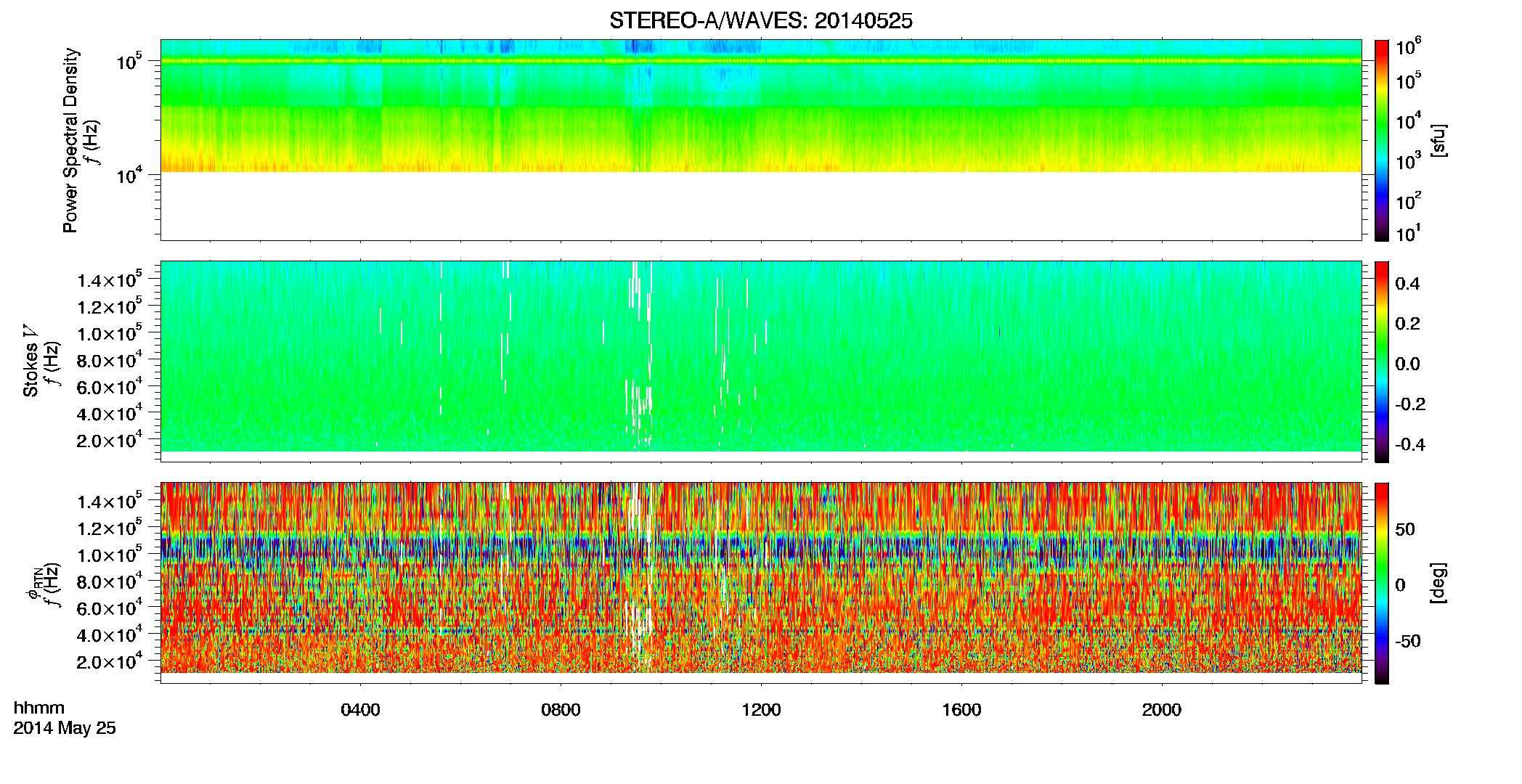Screen dimensions: 1522x784
Task: Click the -50 tick on degrees colorbar
Action: point(1407,641)
